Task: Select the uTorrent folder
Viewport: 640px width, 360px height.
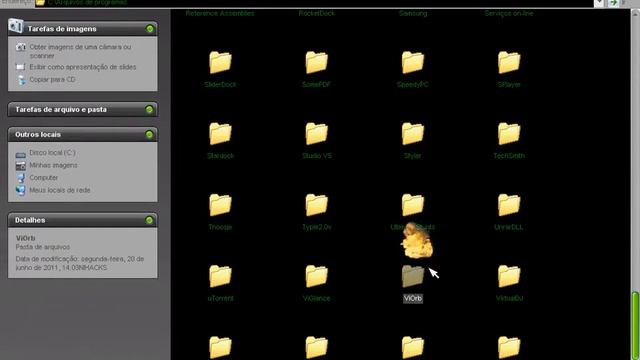Action: point(220,276)
